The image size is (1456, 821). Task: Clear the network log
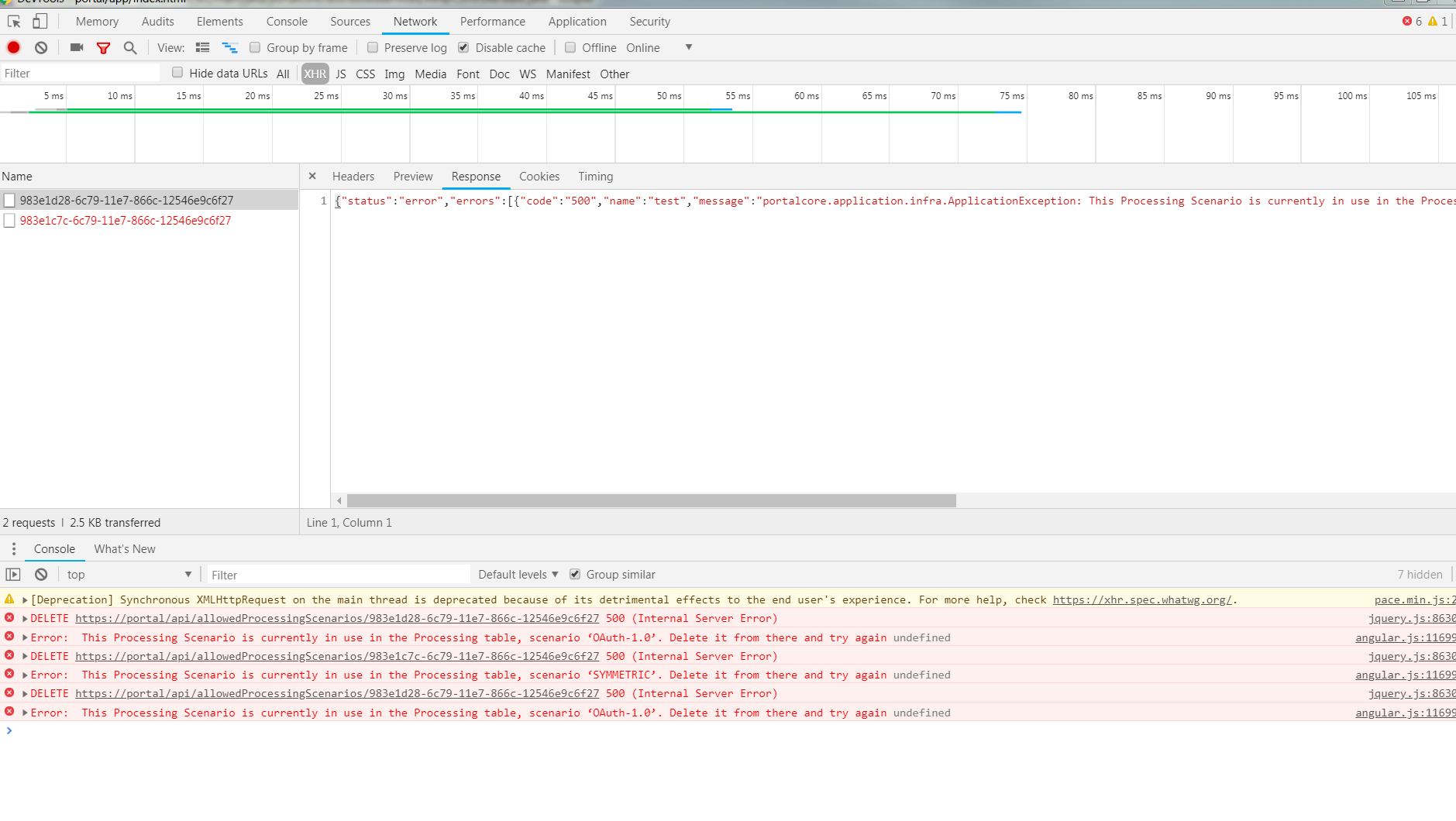click(x=41, y=47)
